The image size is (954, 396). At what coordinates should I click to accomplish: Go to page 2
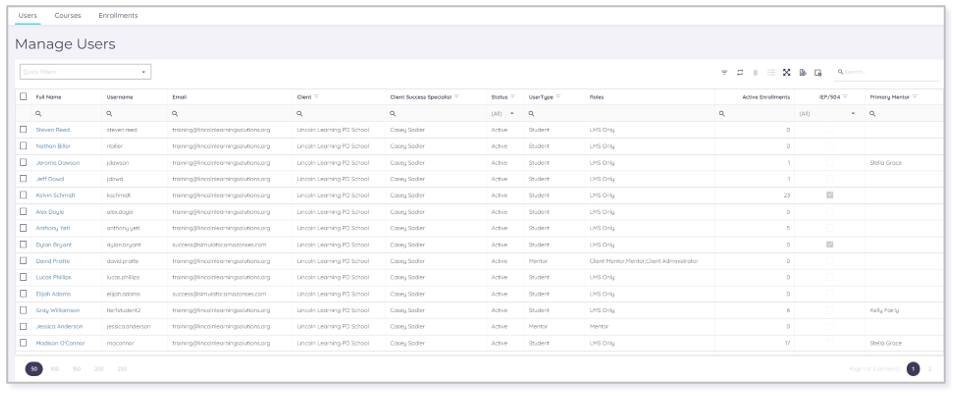coord(930,369)
